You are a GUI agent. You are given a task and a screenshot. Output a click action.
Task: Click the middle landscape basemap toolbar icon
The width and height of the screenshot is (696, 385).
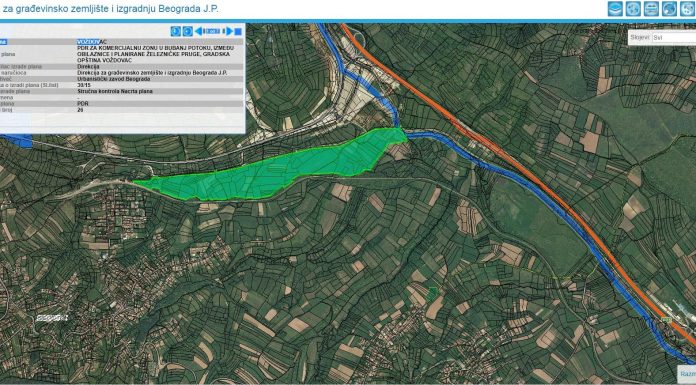[x=652, y=9]
